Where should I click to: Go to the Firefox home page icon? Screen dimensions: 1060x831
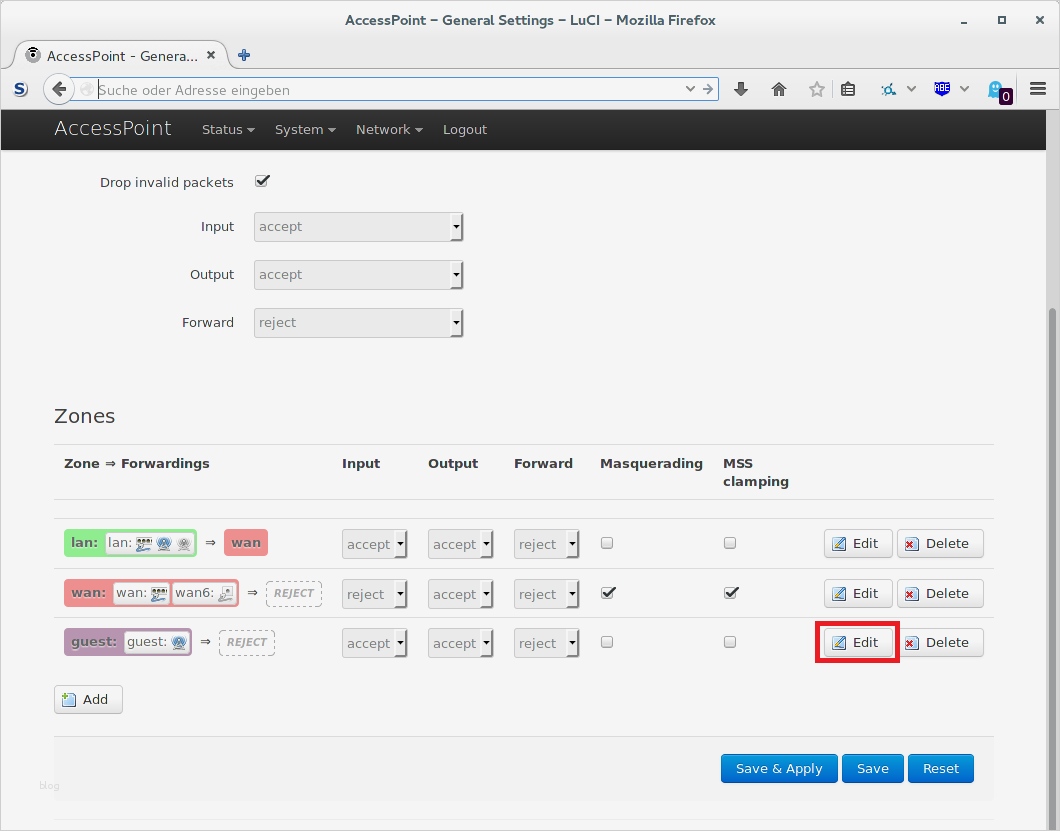tap(779, 89)
